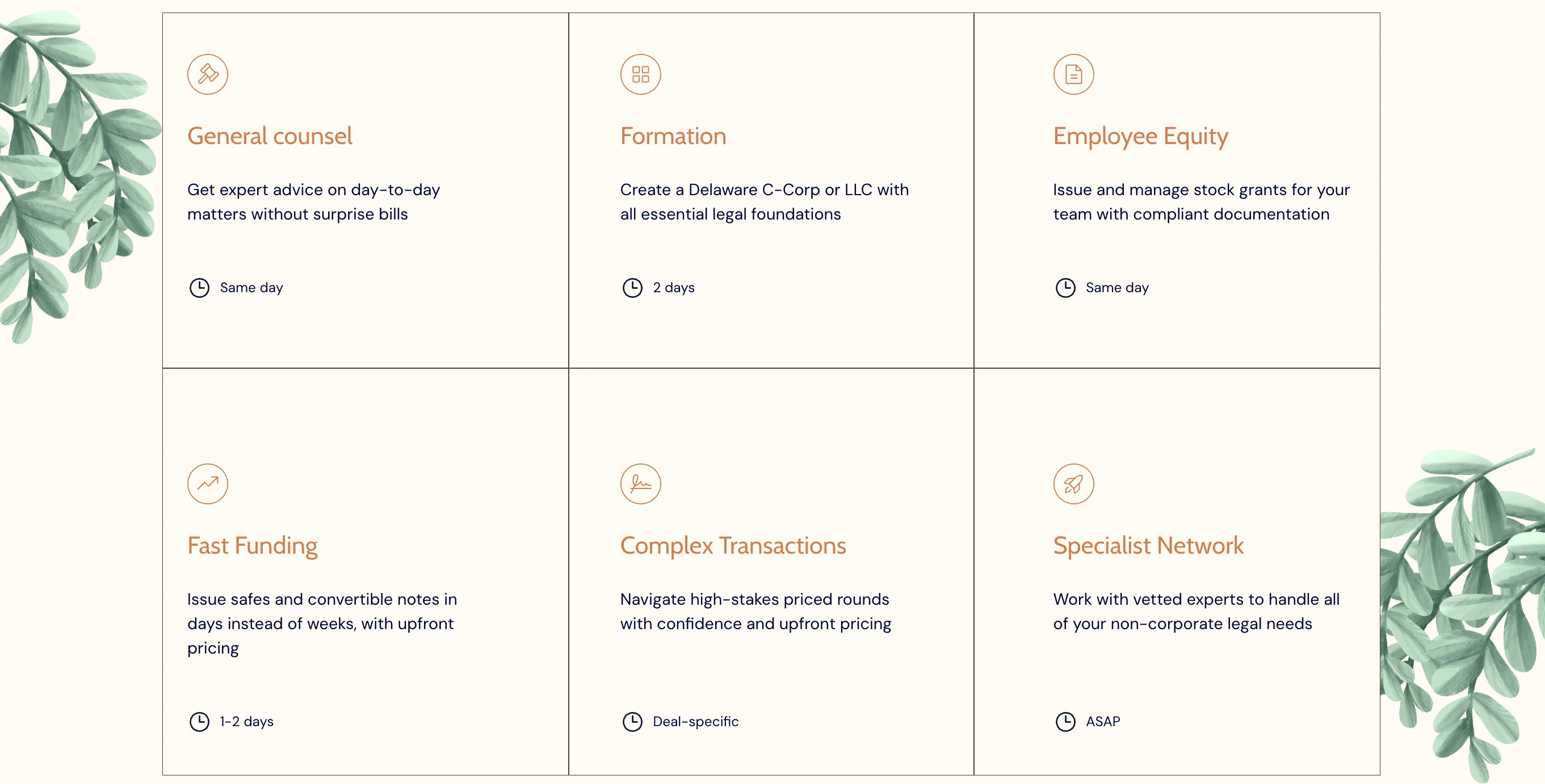This screenshot has height=784, width=1545.
Task: Click the gavel icon above General counsel
Action: click(x=208, y=74)
